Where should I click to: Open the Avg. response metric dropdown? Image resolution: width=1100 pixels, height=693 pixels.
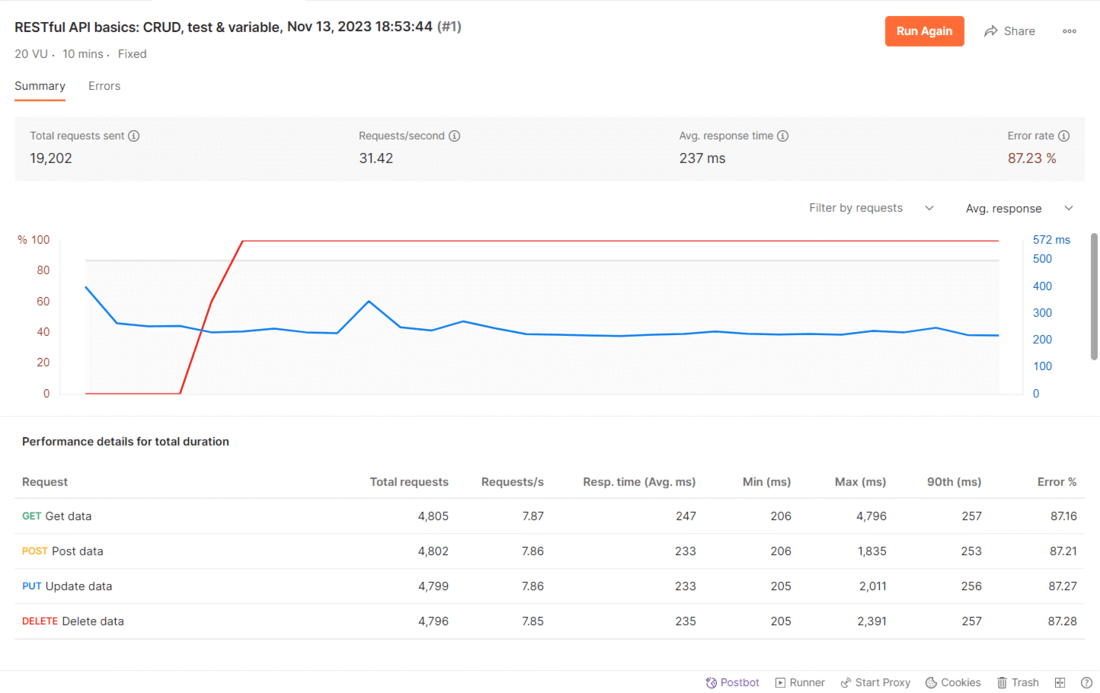pos(1019,208)
